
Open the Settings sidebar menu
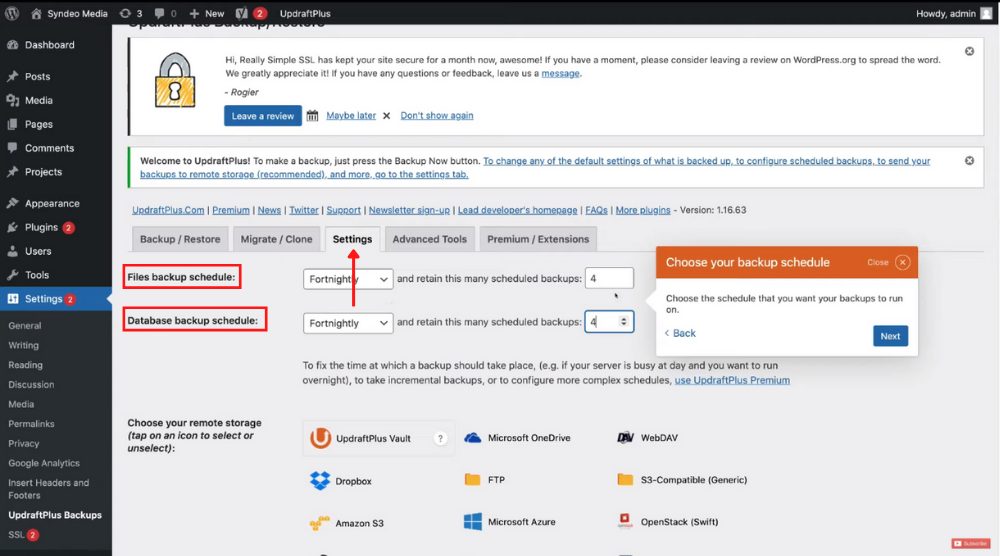[55, 299]
